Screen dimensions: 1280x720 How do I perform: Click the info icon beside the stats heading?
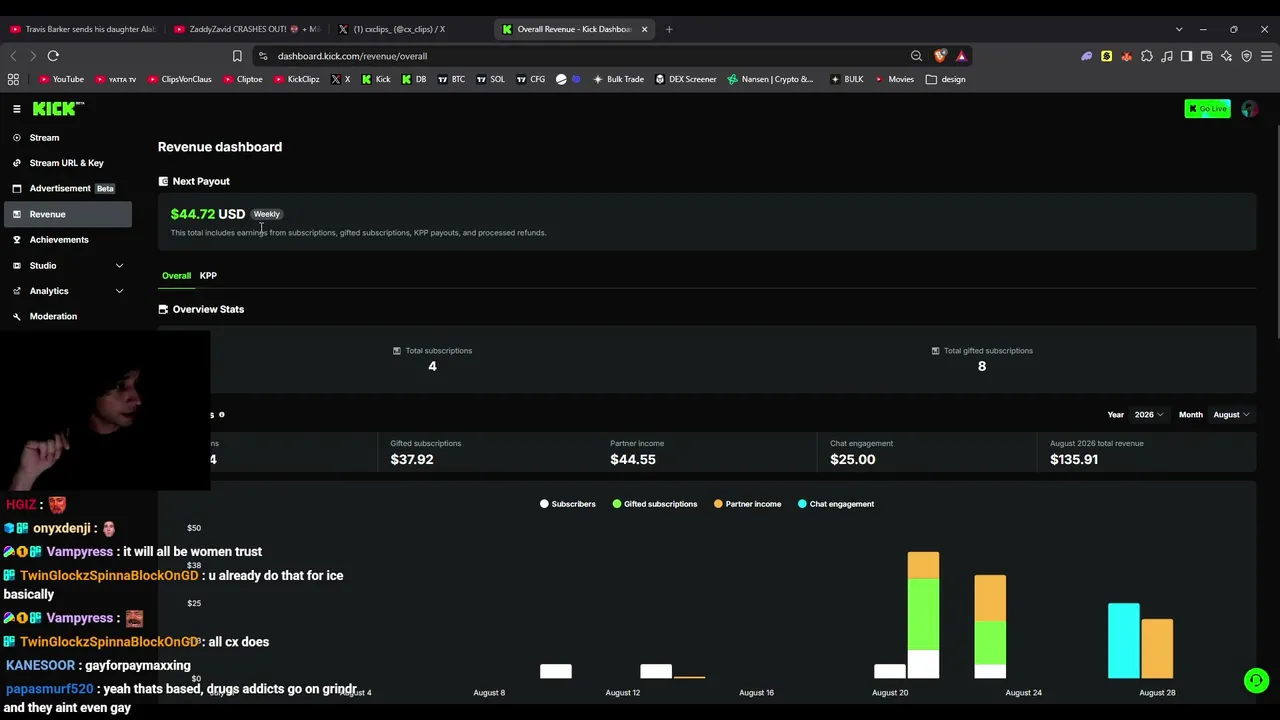[x=222, y=414]
